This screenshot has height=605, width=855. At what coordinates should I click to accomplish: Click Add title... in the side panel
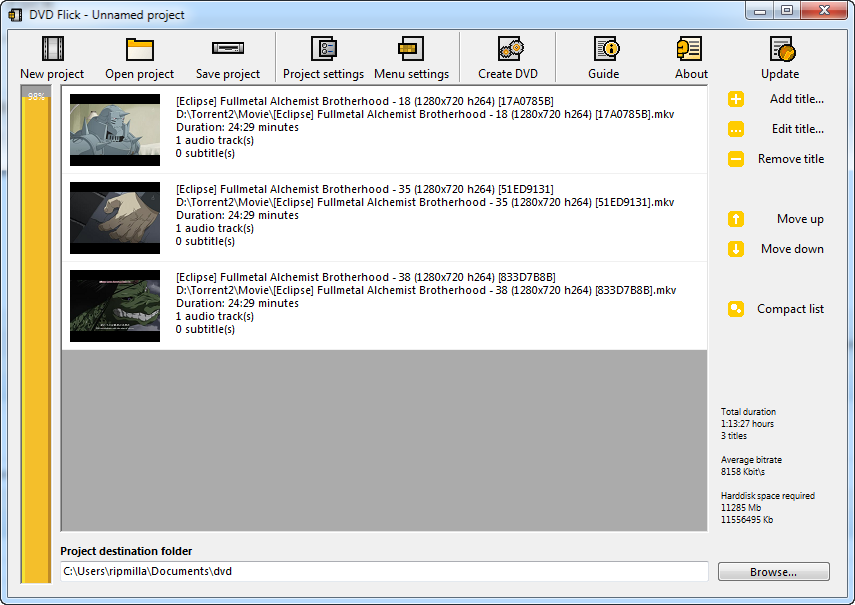[780, 99]
